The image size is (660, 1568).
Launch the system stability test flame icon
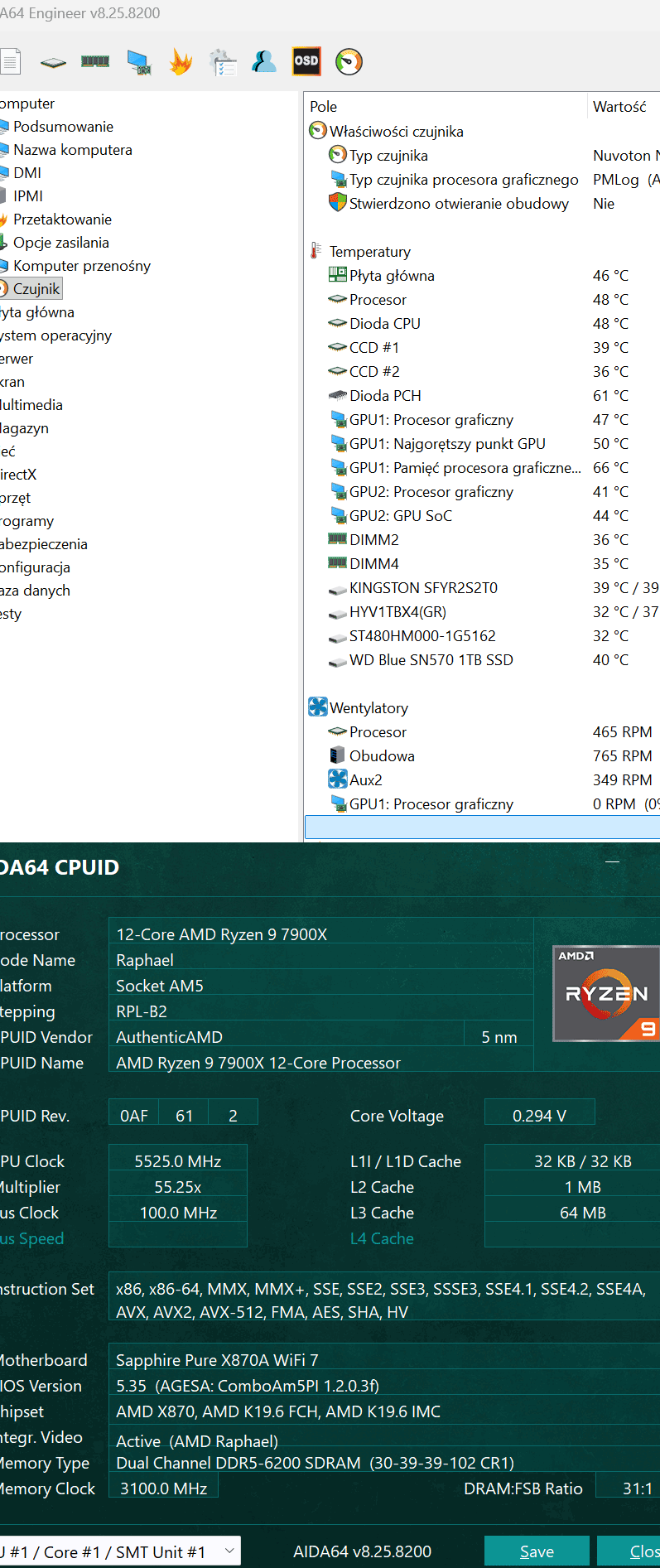181,62
